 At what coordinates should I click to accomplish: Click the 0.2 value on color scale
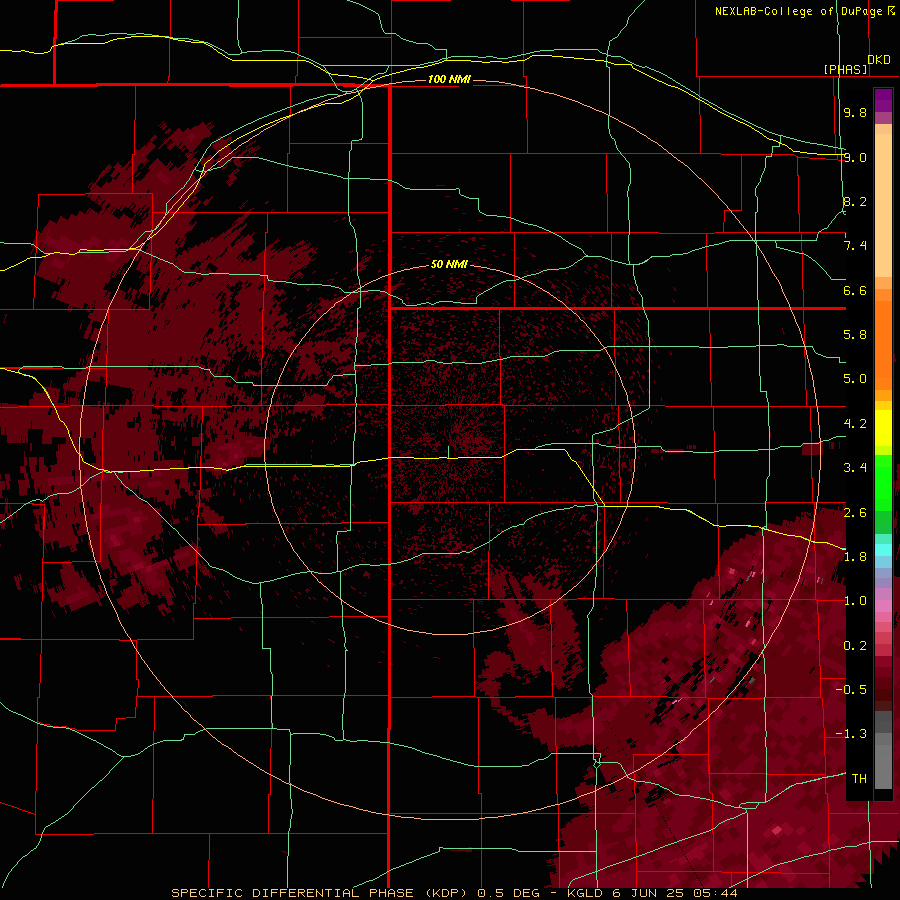pyautogui.click(x=855, y=646)
